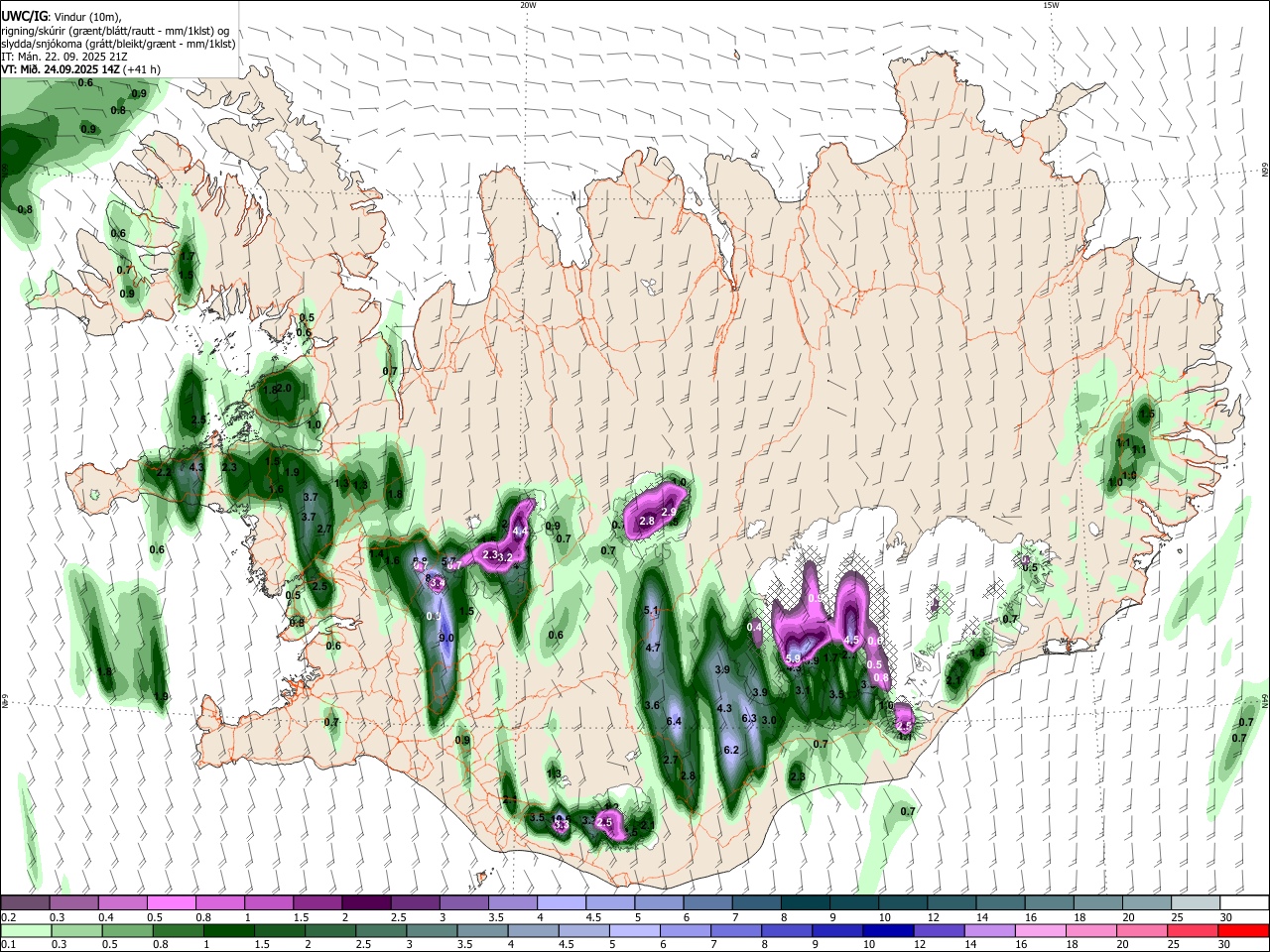The image size is (1270, 952).
Task: Select the violet 12 swatch in lower legend row
Action: coord(938,930)
